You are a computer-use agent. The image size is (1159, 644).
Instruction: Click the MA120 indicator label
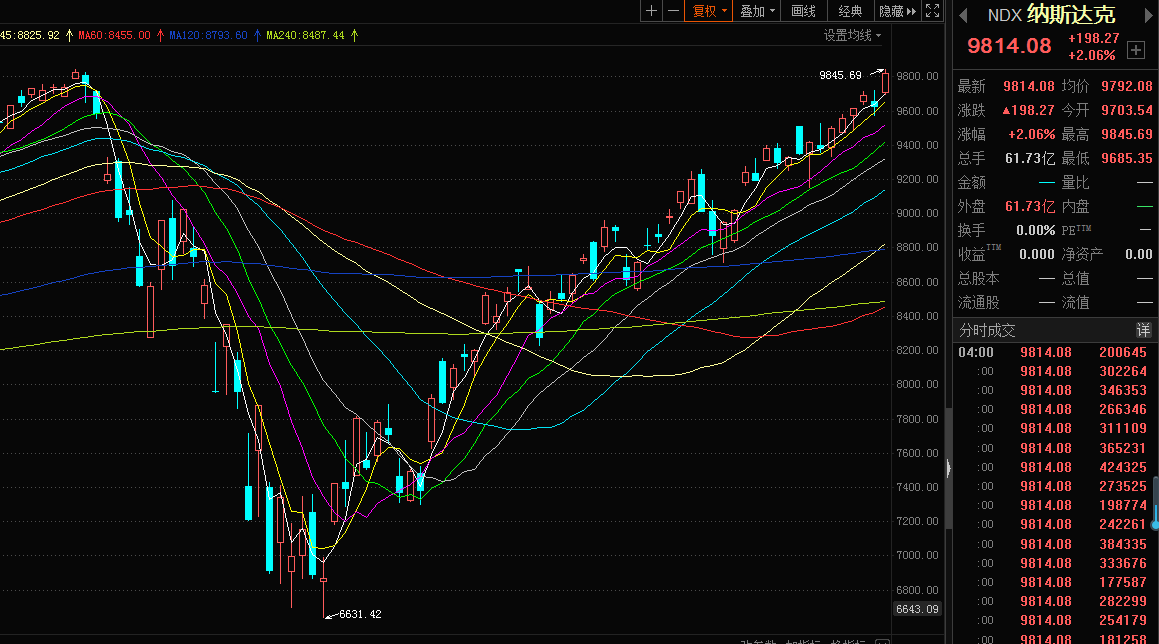pyautogui.click(x=208, y=35)
